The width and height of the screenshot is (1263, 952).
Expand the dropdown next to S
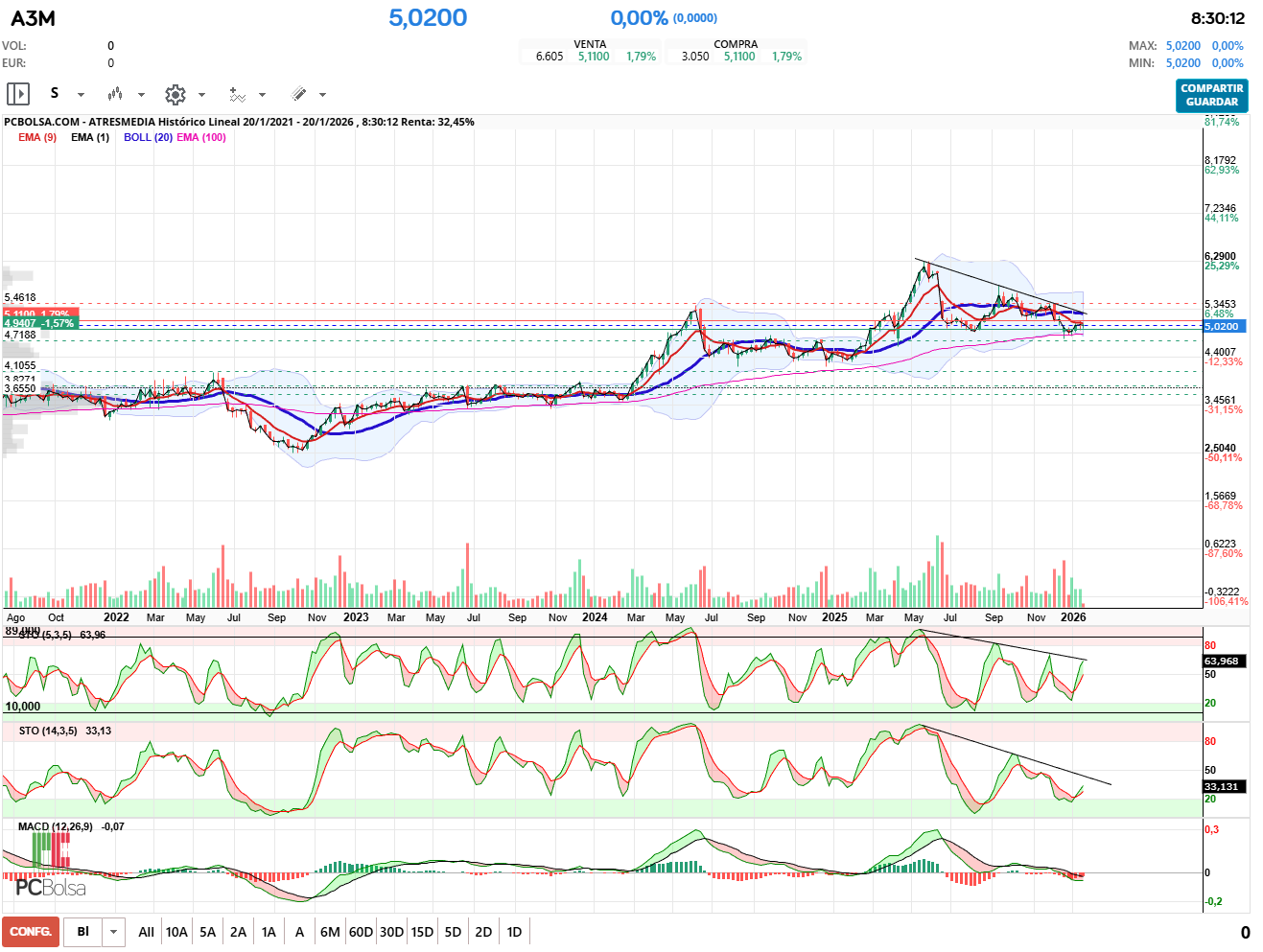[81, 95]
